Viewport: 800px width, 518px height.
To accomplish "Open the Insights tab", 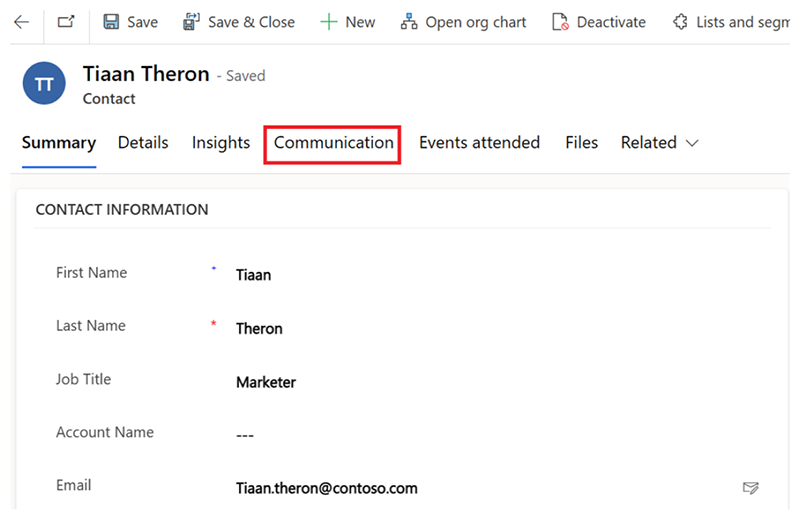I will coord(221,143).
